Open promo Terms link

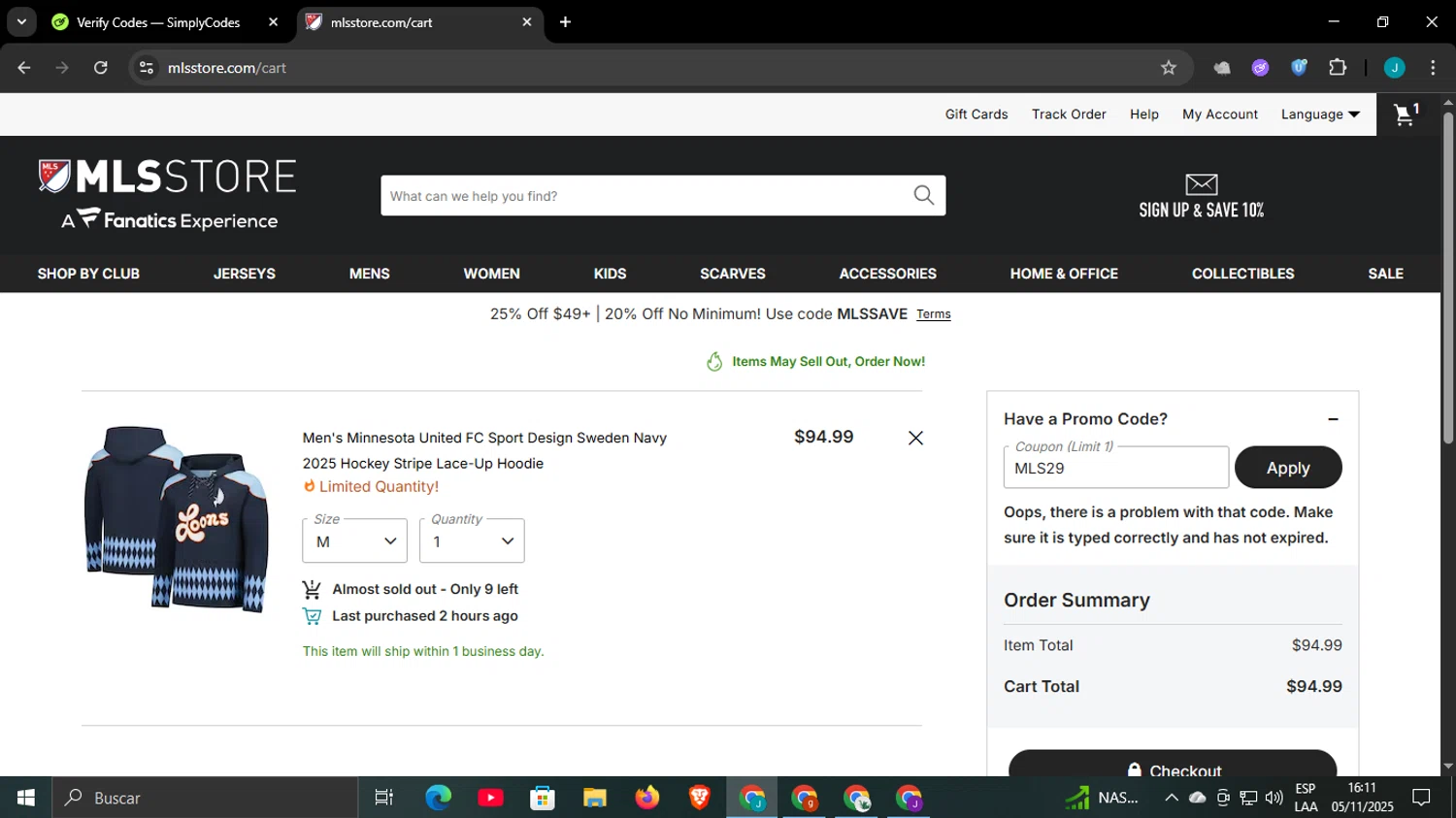coord(934,314)
